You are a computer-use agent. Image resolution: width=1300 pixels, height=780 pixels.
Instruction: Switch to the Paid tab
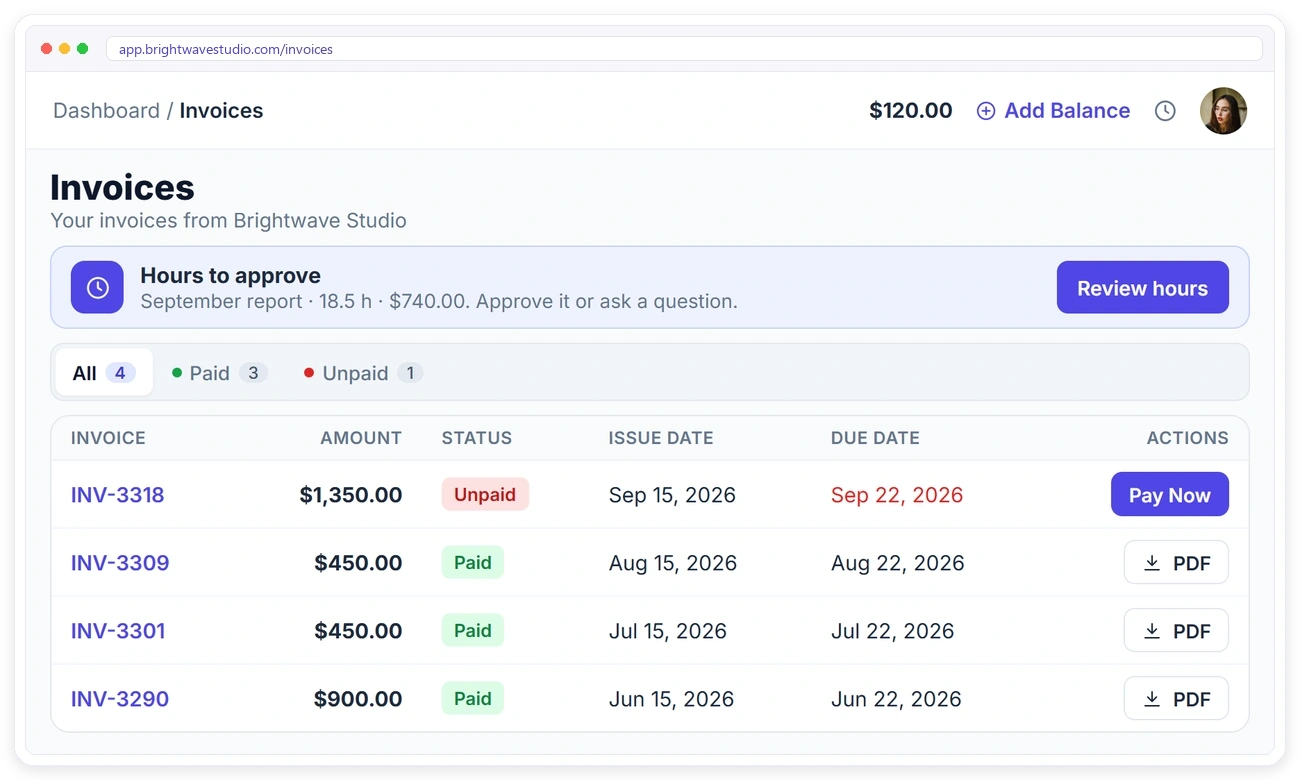(219, 373)
